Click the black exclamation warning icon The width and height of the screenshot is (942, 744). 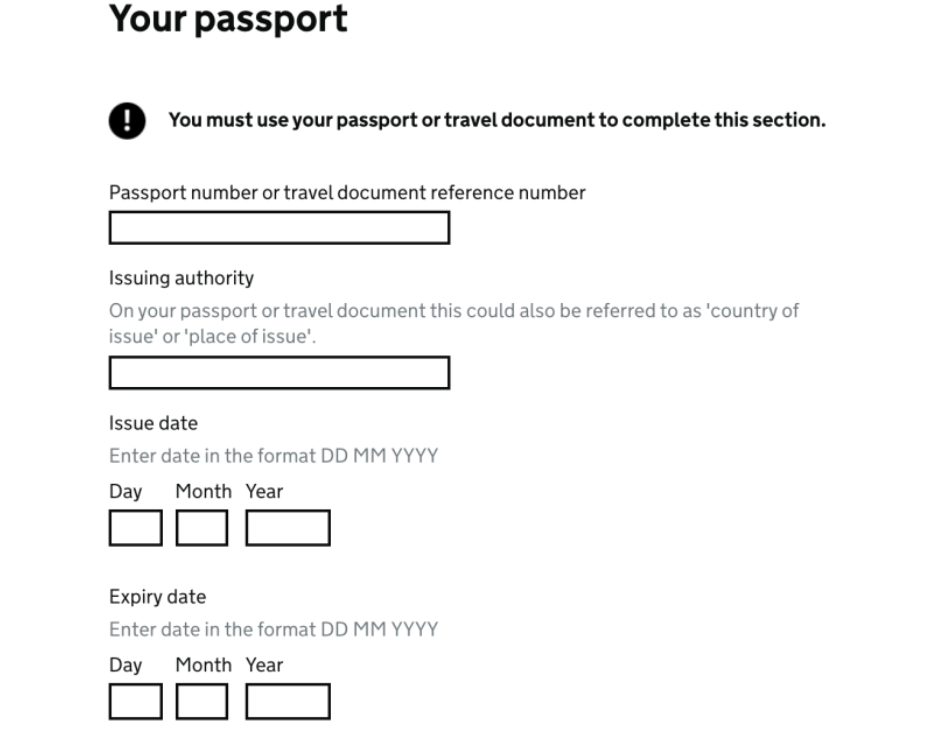pyautogui.click(x=127, y=121)
